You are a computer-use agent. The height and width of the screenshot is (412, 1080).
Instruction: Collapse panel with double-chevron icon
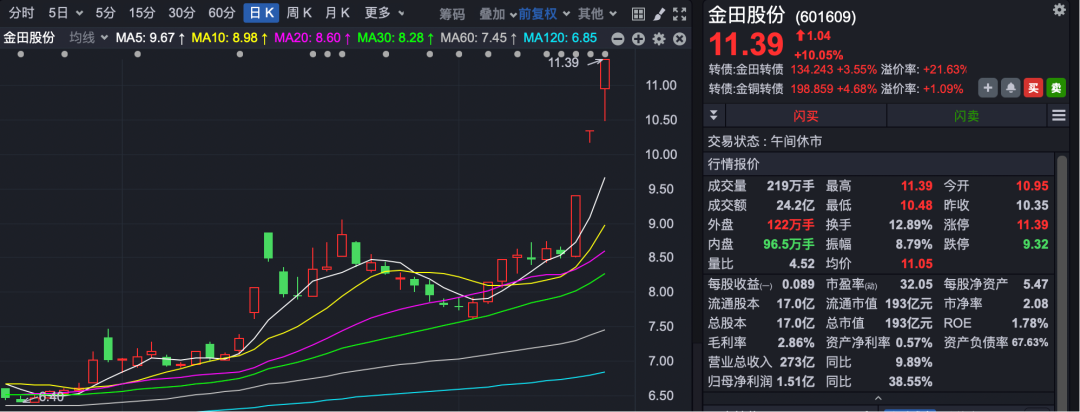(714, 115)
